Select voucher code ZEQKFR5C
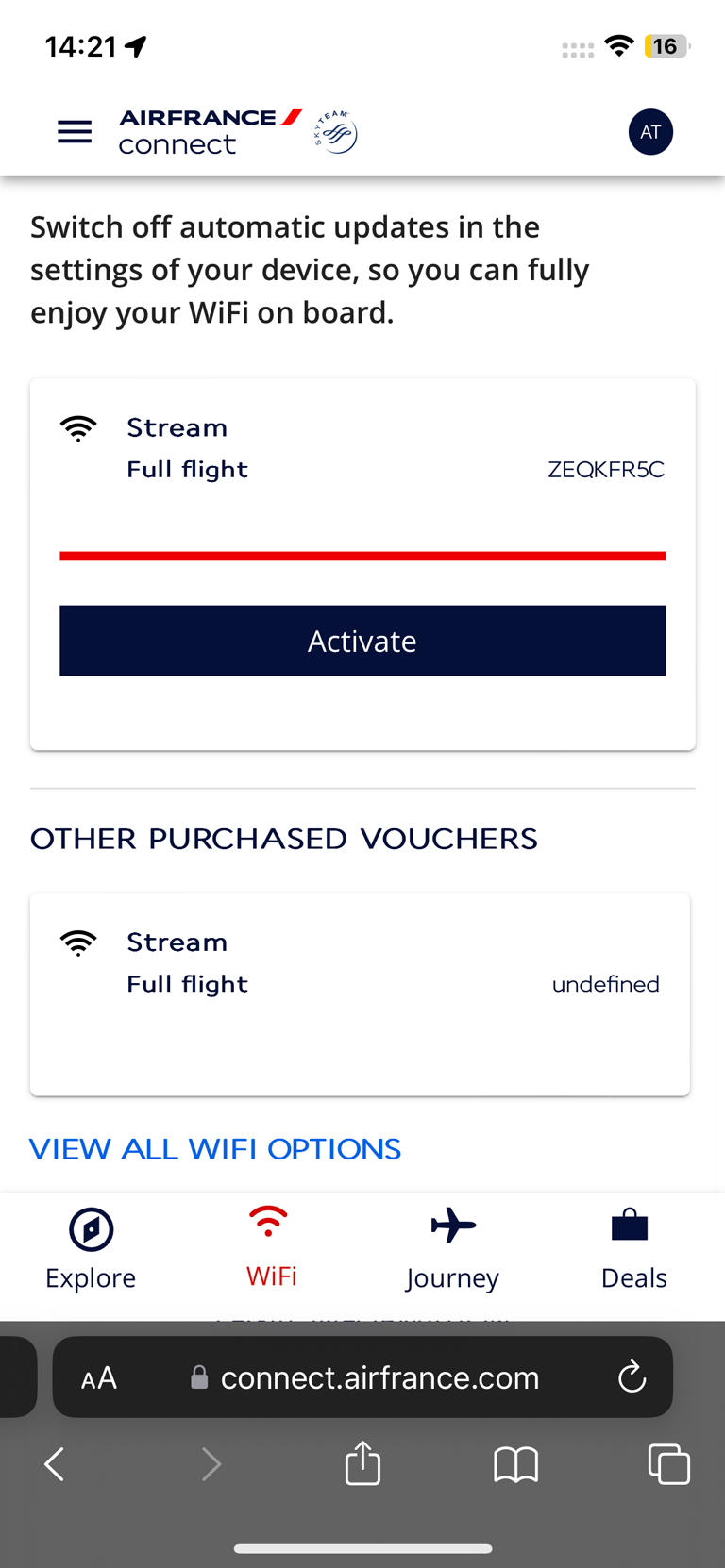Viewport: 725px width, 1568px height. (x=606, y=470)
